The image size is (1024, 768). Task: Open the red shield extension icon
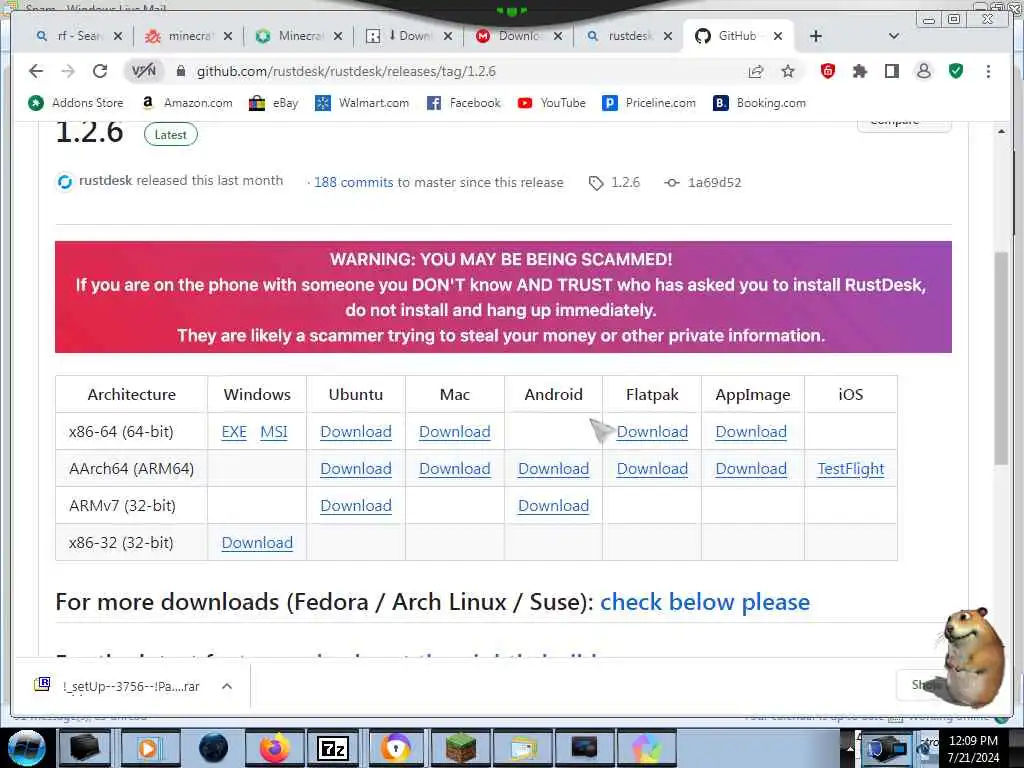click(827, 71)
